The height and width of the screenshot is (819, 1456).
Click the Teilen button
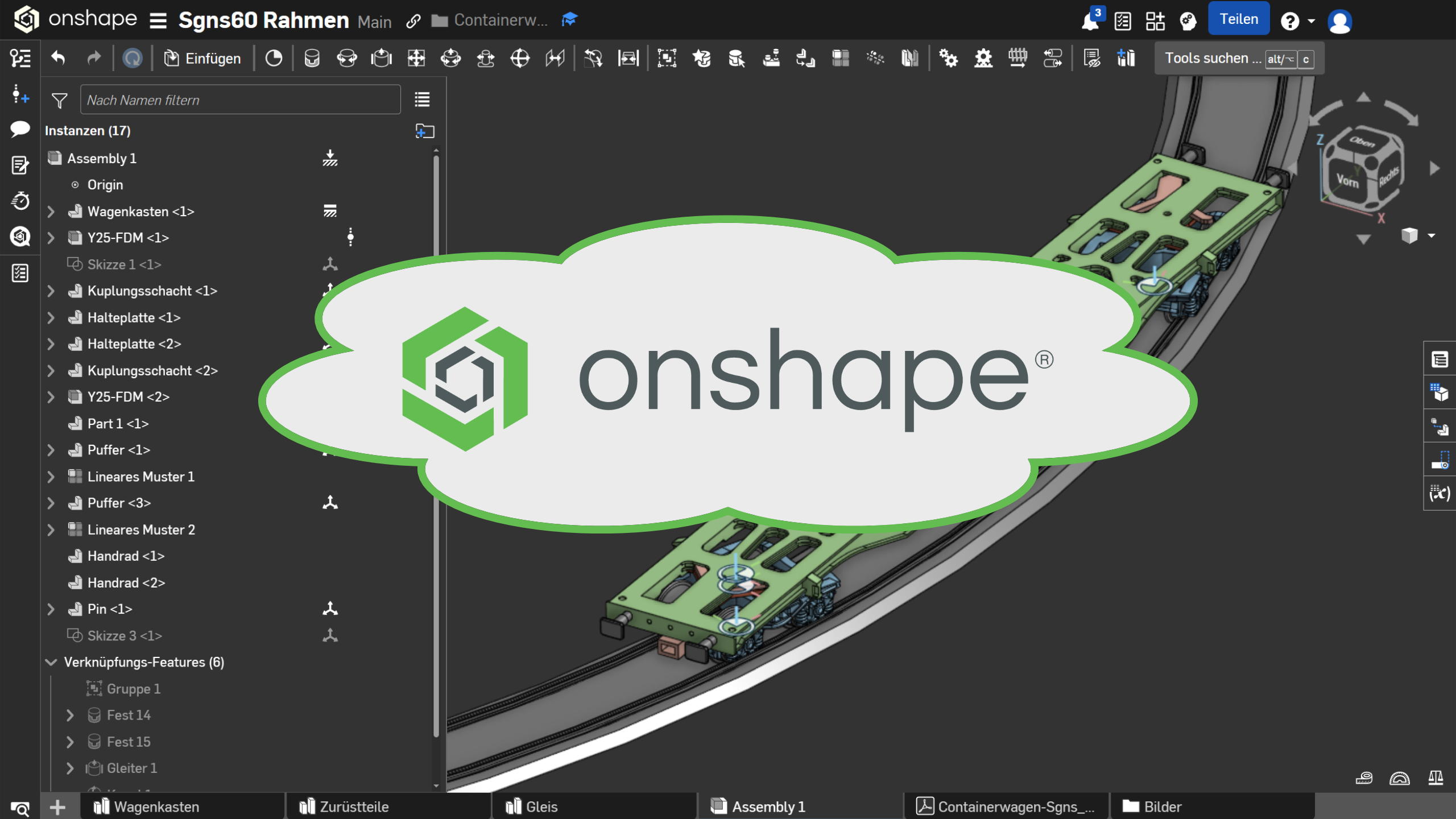pyautogui.click(x=1239, y=18)
